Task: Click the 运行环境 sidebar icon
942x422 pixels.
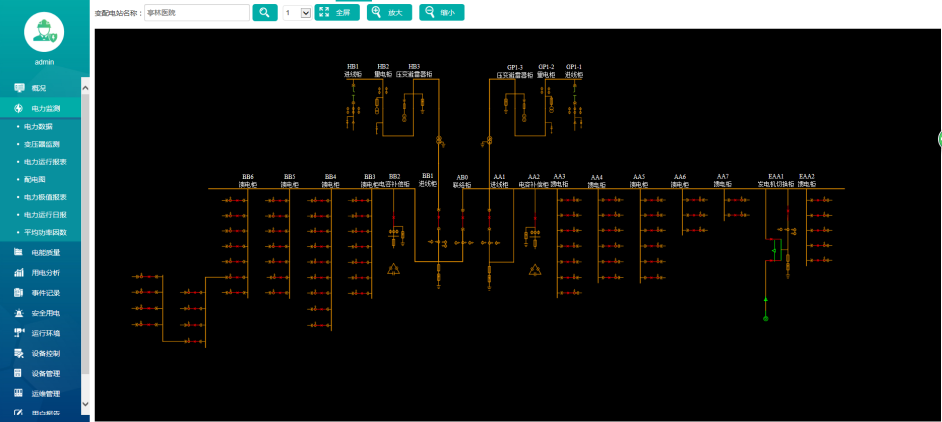Action: point(19,333)
